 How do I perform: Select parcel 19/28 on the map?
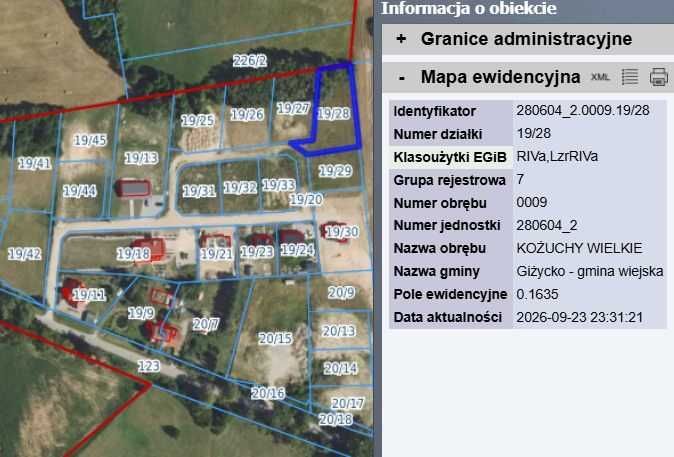point(334,113)
